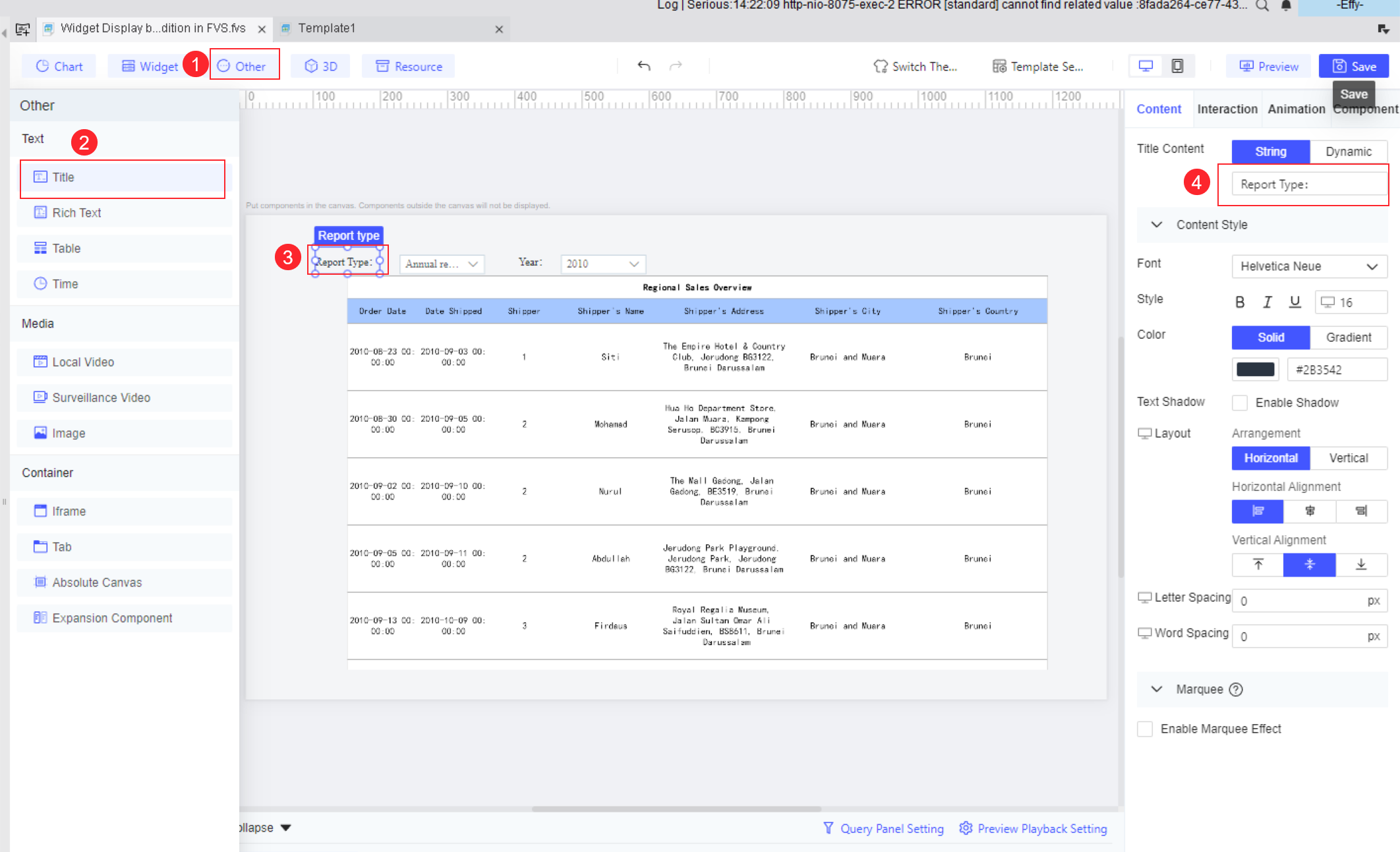
Task: Select Vertical arrangement option
Action: click(x=1349, y=458)
